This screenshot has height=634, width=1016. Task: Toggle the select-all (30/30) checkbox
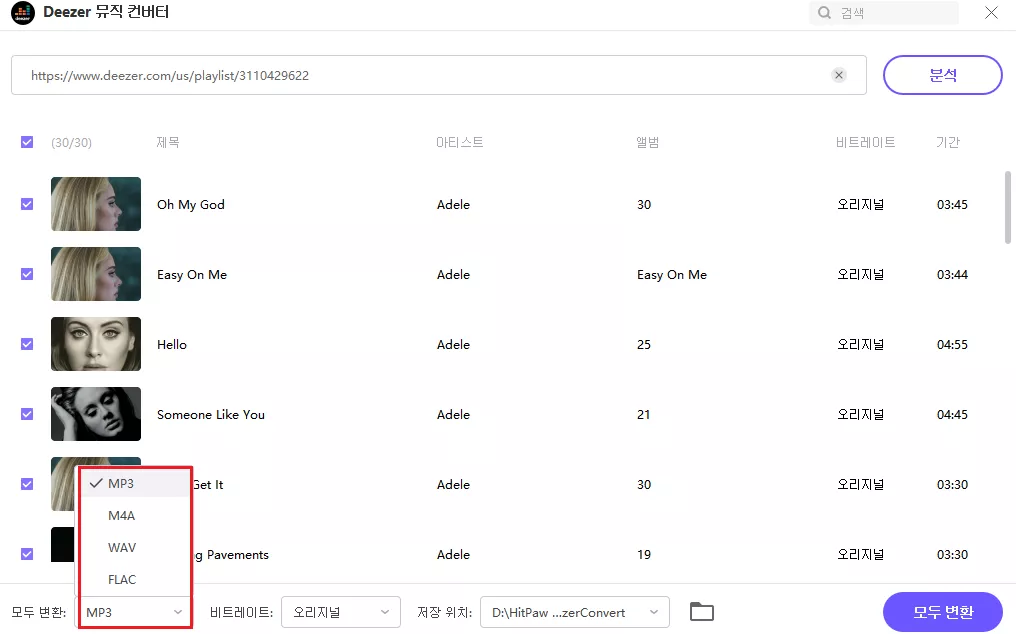coord(27,142)
